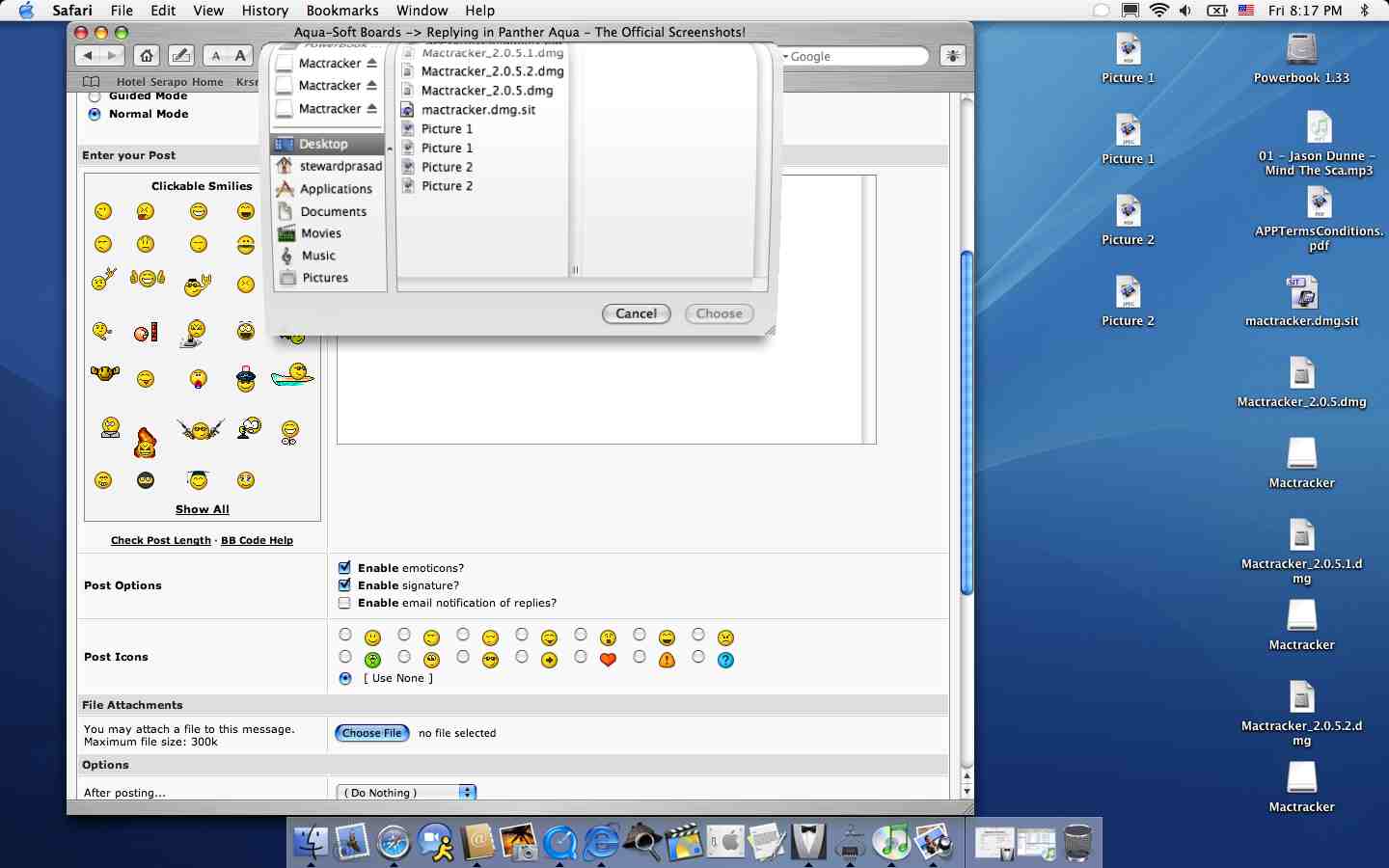Open volume control in the menu bar
Viewport: 1389px width, 868px height.
pyautogui.click(x=1185, y=11)
